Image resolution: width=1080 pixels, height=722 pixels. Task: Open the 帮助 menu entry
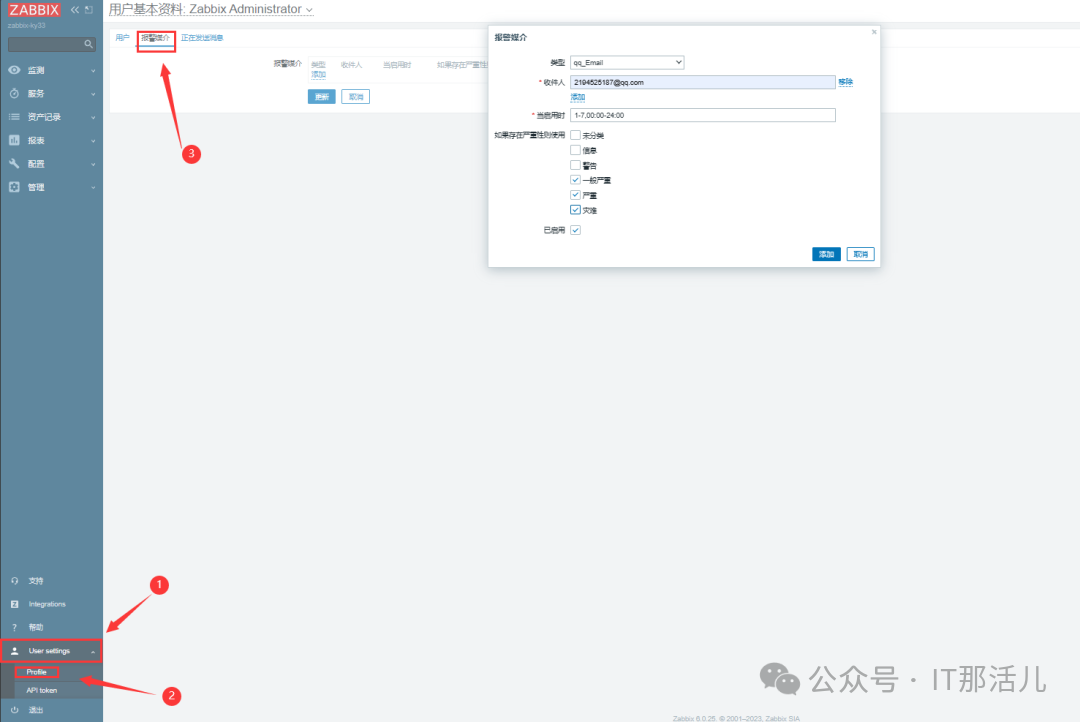tap(36, 628)
